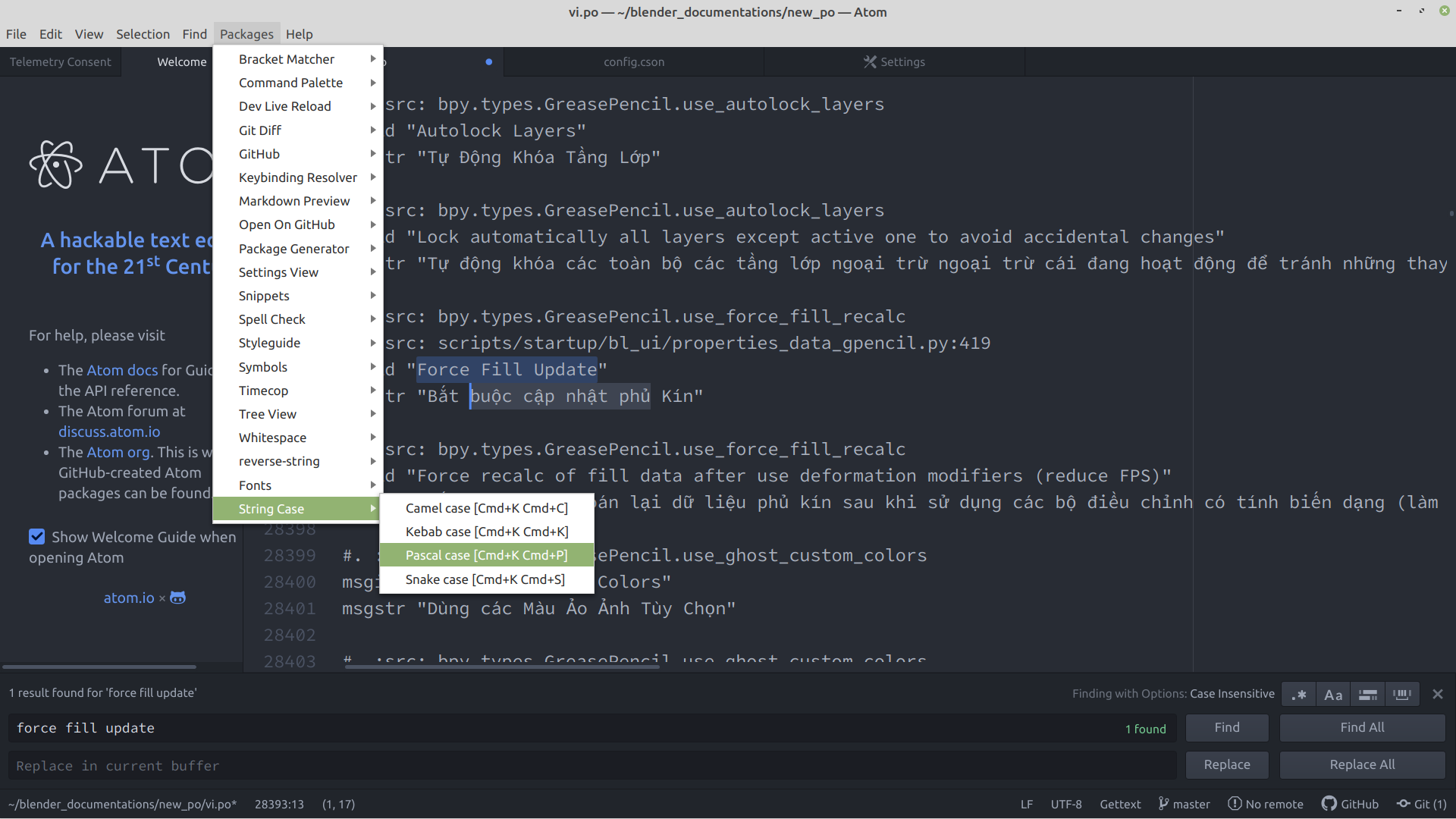Choose Pascal case from String Case submenu
1456x819 pixels.
[486, 555]
